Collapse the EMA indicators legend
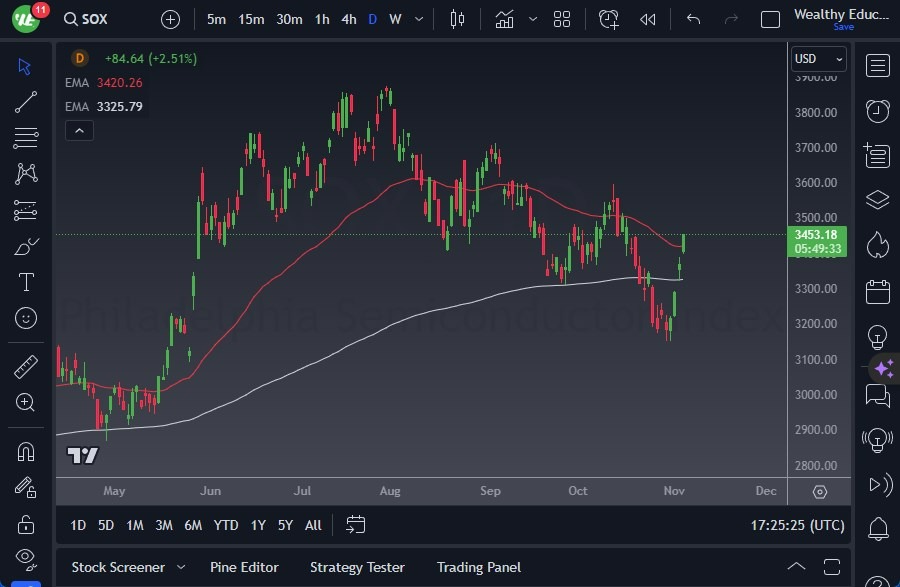The height and width of the screenshot is (587, 900). 79,130
